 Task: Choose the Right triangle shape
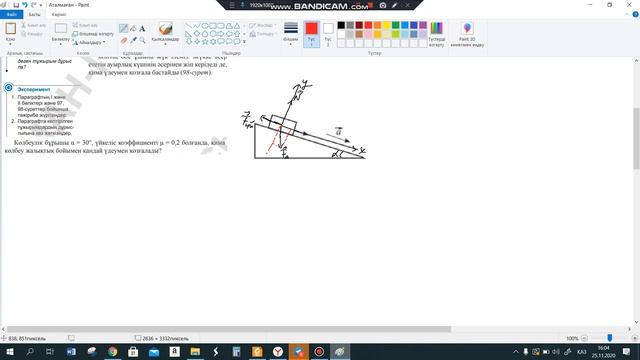[x=189, y=33]
